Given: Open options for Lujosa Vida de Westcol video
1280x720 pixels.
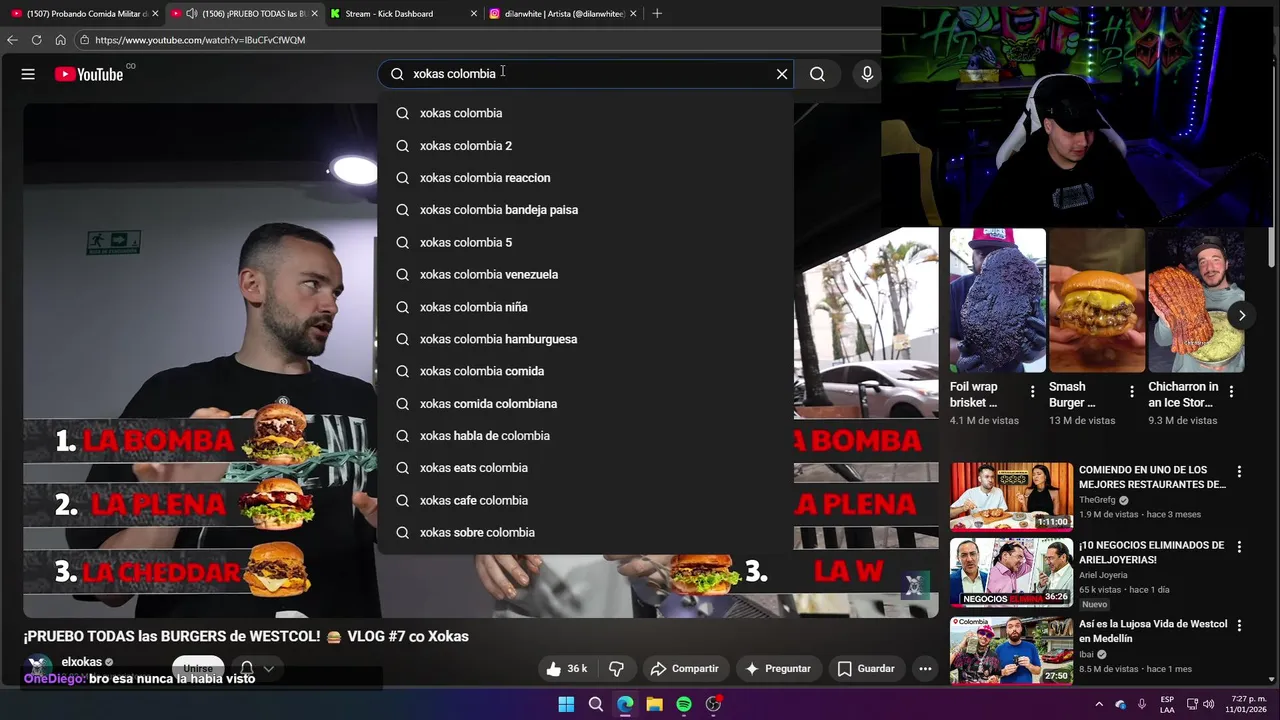Looking at the screenshot, I should (1239, 625).
